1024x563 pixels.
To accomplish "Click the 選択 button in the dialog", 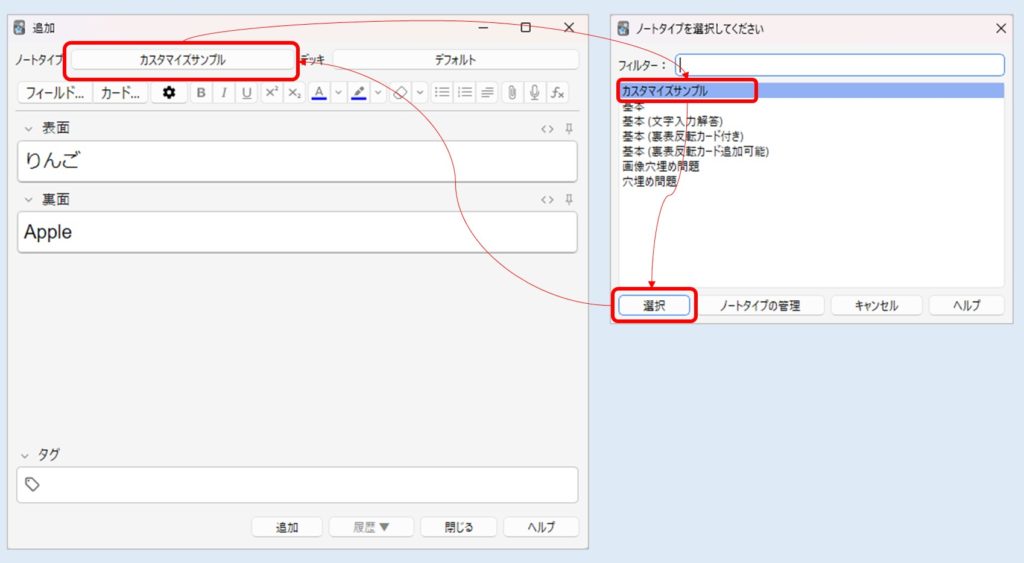I will (x=654, y=306).
